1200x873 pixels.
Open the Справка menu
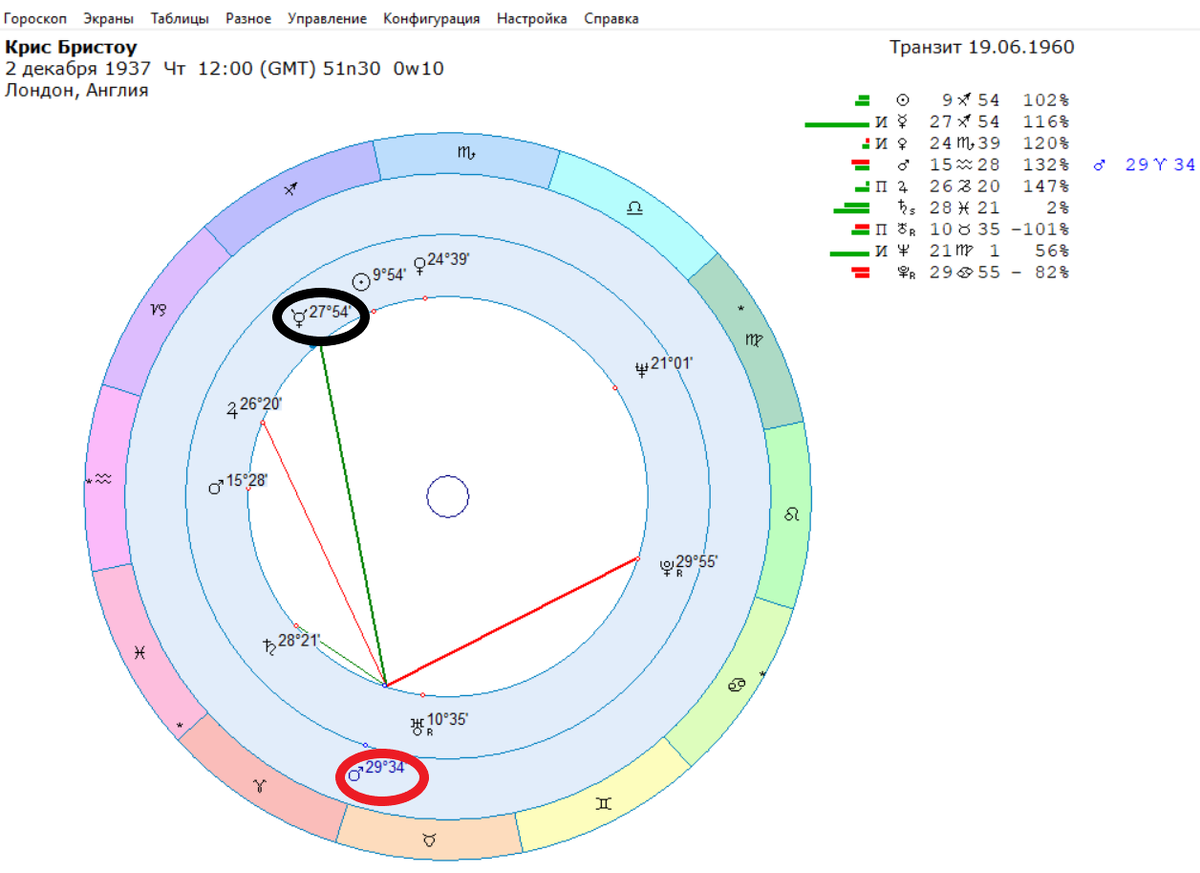click(x=611, y=19)
